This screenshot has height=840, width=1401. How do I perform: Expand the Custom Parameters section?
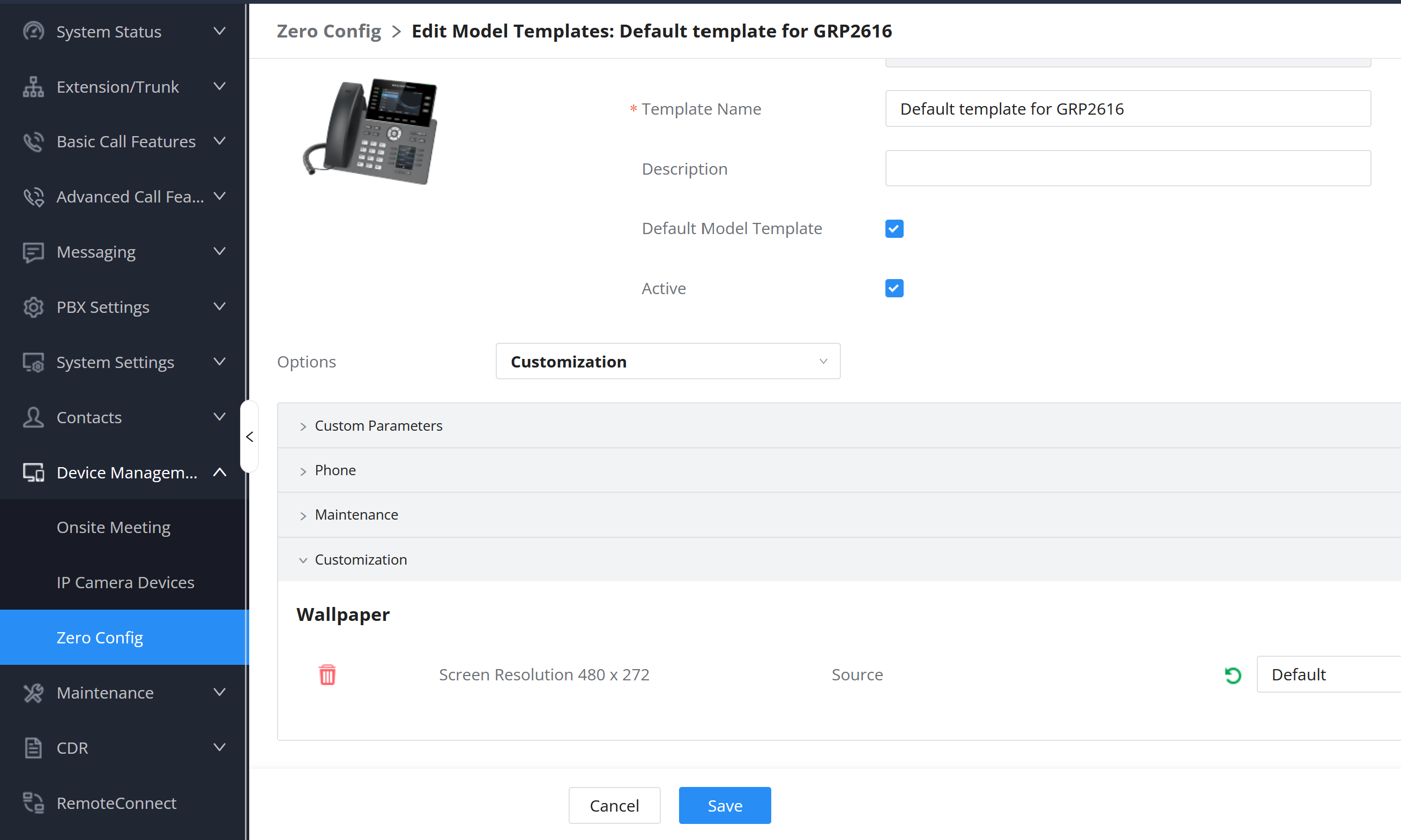click(378, 426)
